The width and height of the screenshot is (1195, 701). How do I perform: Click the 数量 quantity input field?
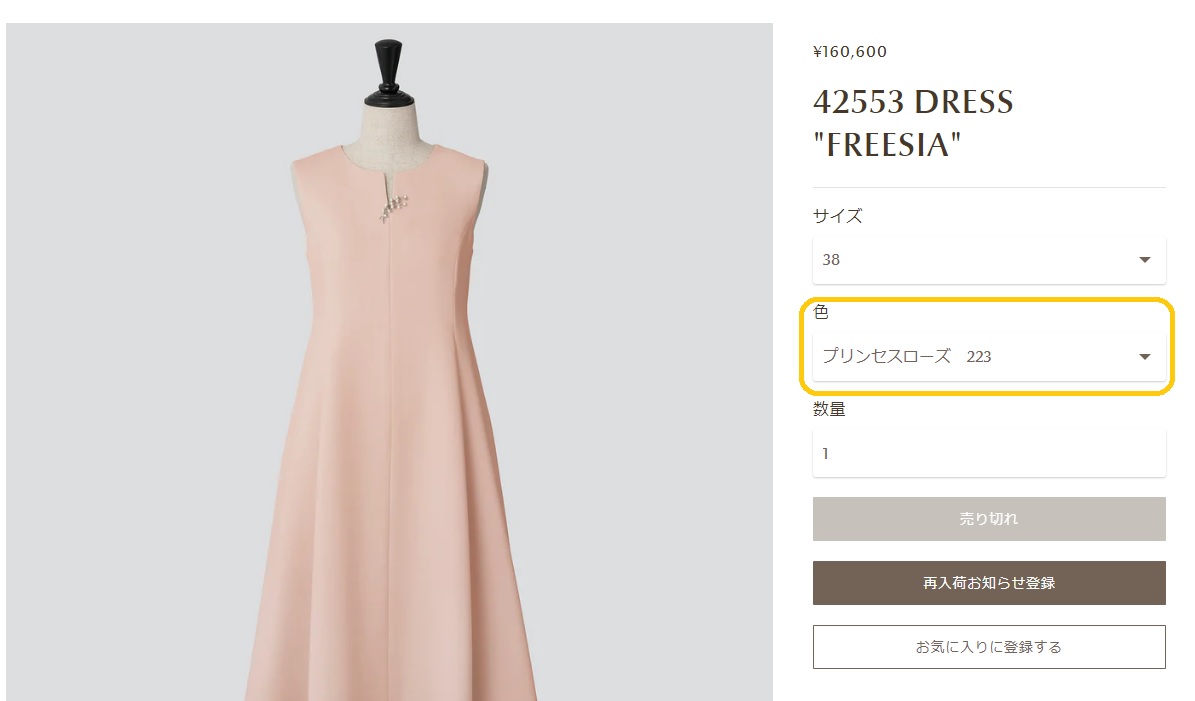click(988, 453)
